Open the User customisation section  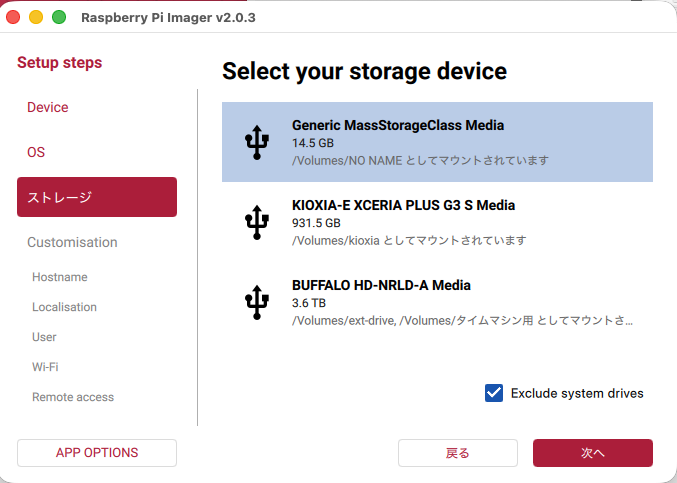coord(44,337)
